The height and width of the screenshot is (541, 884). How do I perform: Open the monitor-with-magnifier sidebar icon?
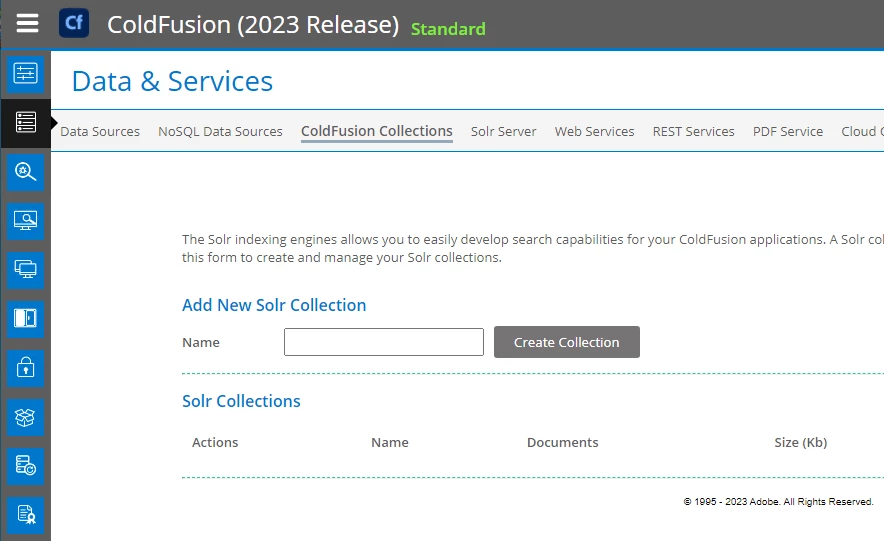pos(25,221)
